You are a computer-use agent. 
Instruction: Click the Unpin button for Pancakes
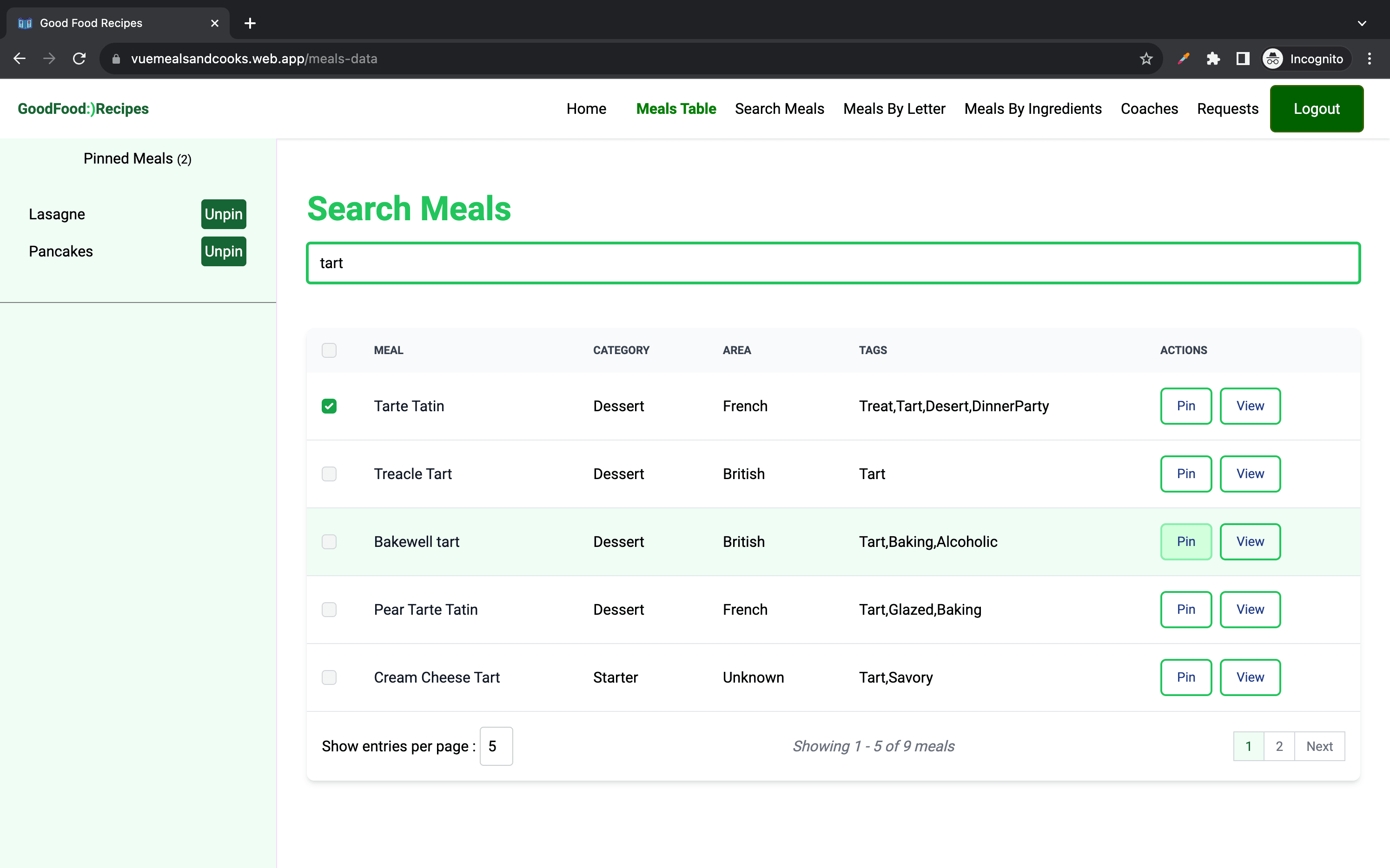222,251
